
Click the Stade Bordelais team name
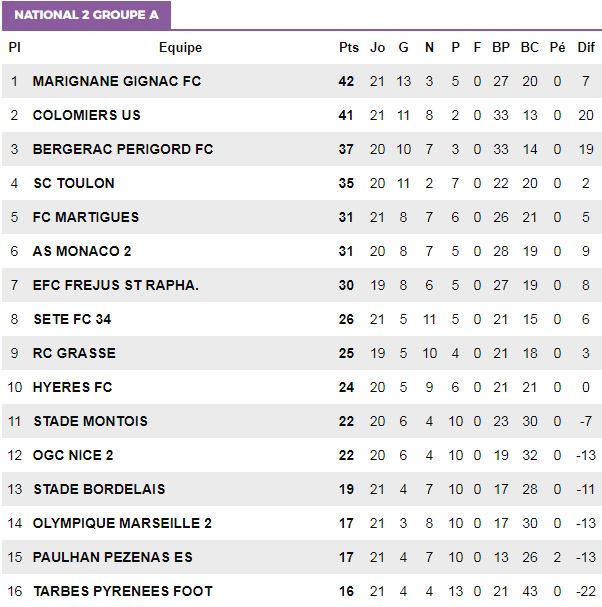(99, 489)
